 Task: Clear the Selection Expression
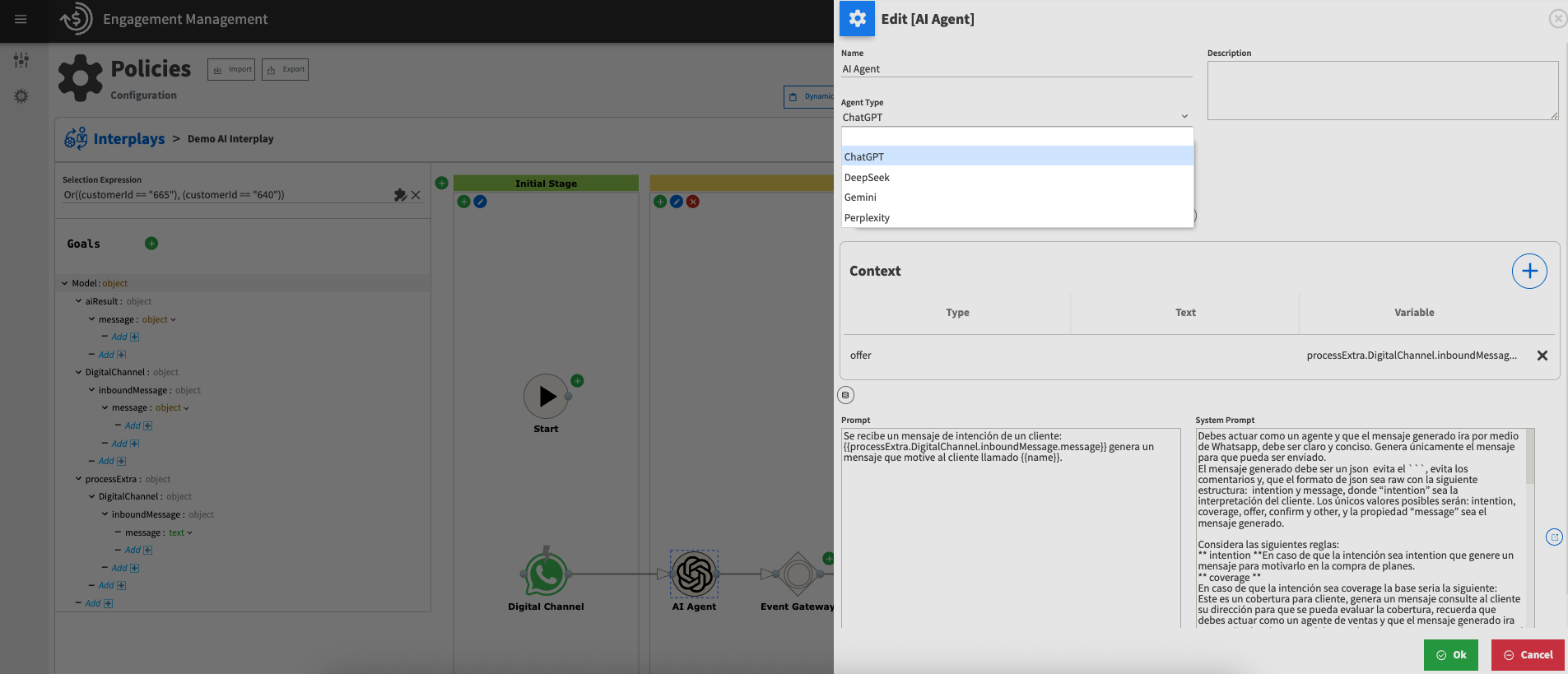416,195
